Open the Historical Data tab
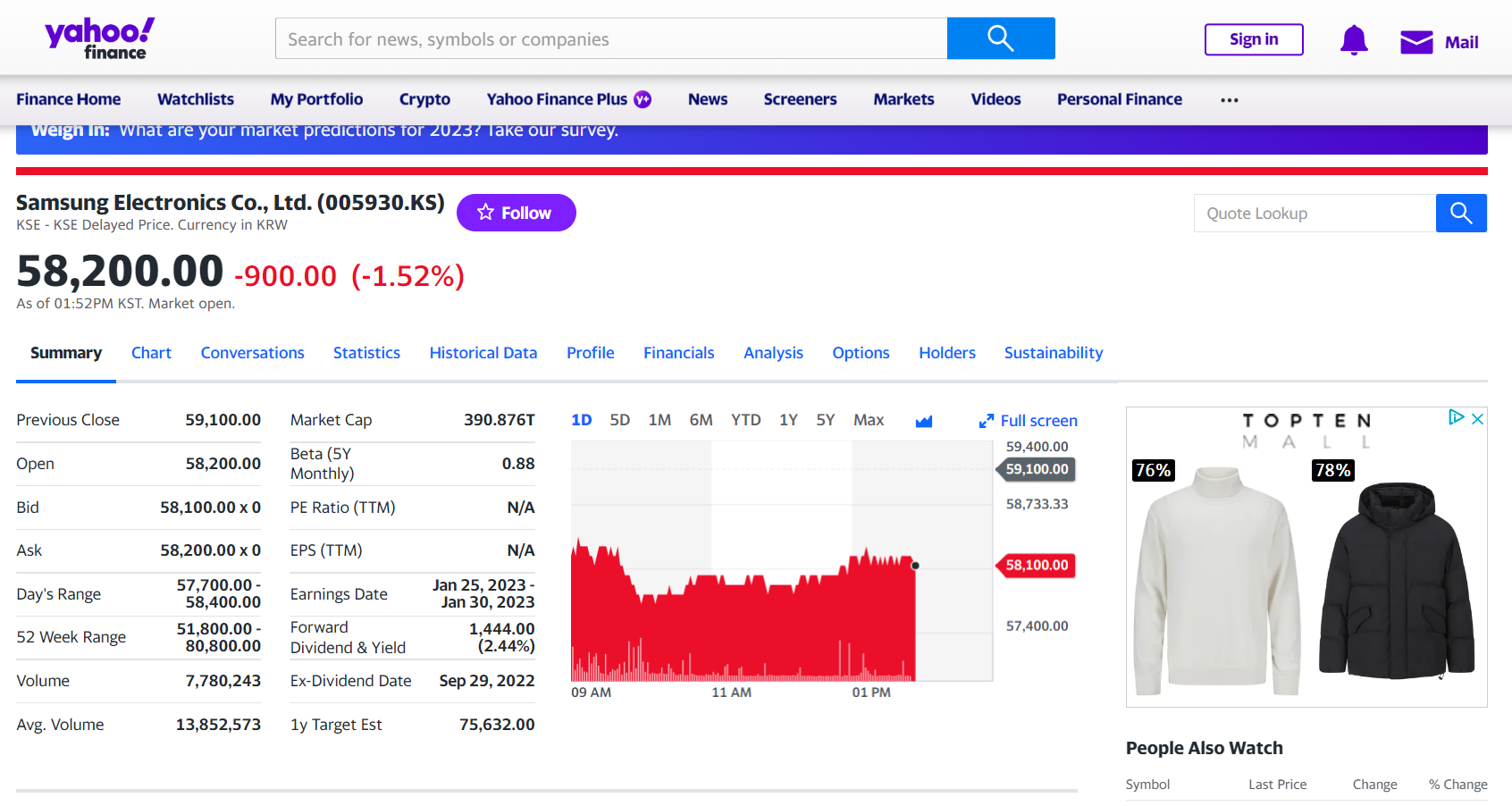1512x806 pixels. click(483, 353)
